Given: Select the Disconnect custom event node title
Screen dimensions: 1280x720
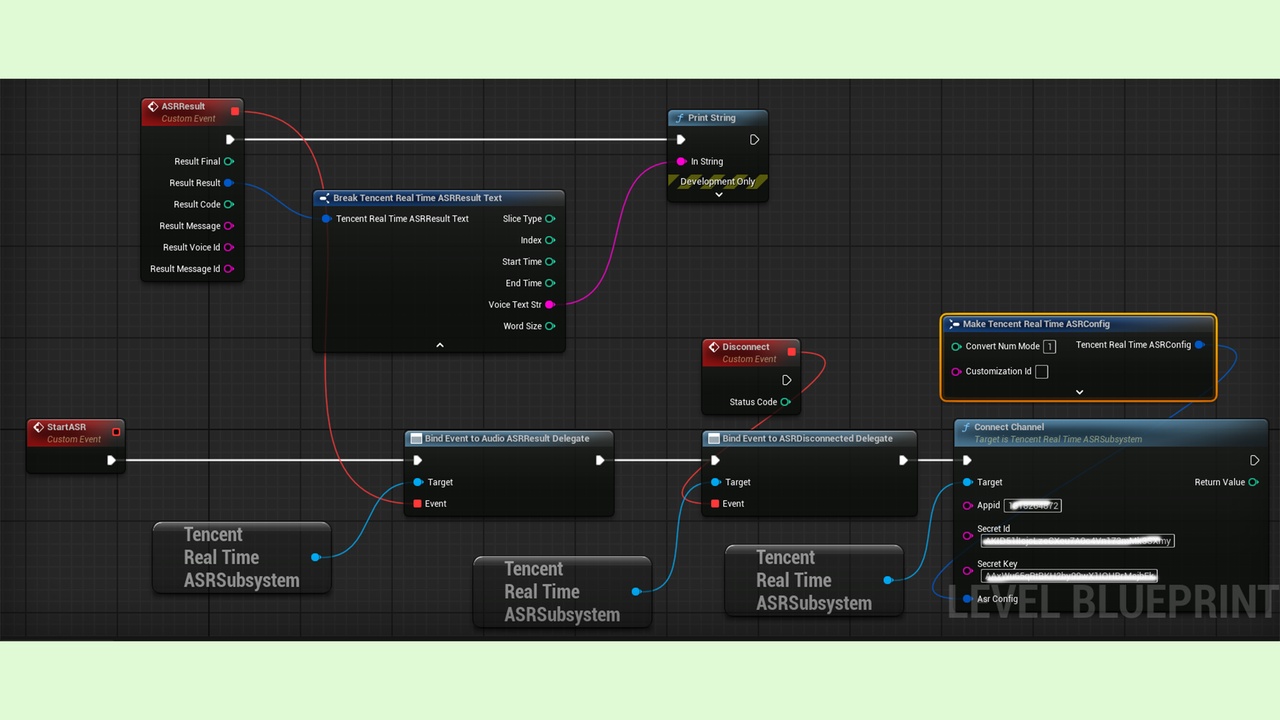Looking at the screenshot, I should click(x=746, y=347).
